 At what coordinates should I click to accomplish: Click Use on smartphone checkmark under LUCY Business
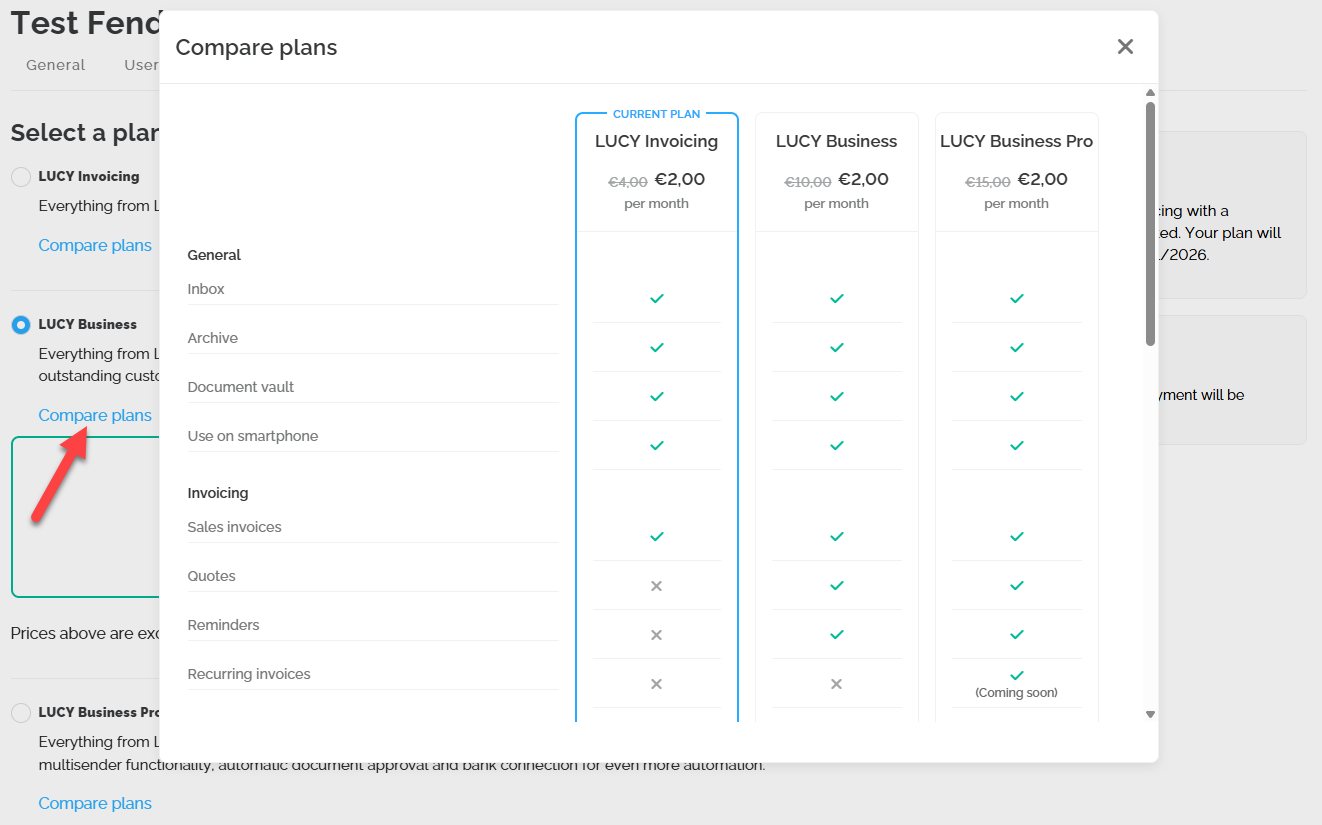point(837,446)
